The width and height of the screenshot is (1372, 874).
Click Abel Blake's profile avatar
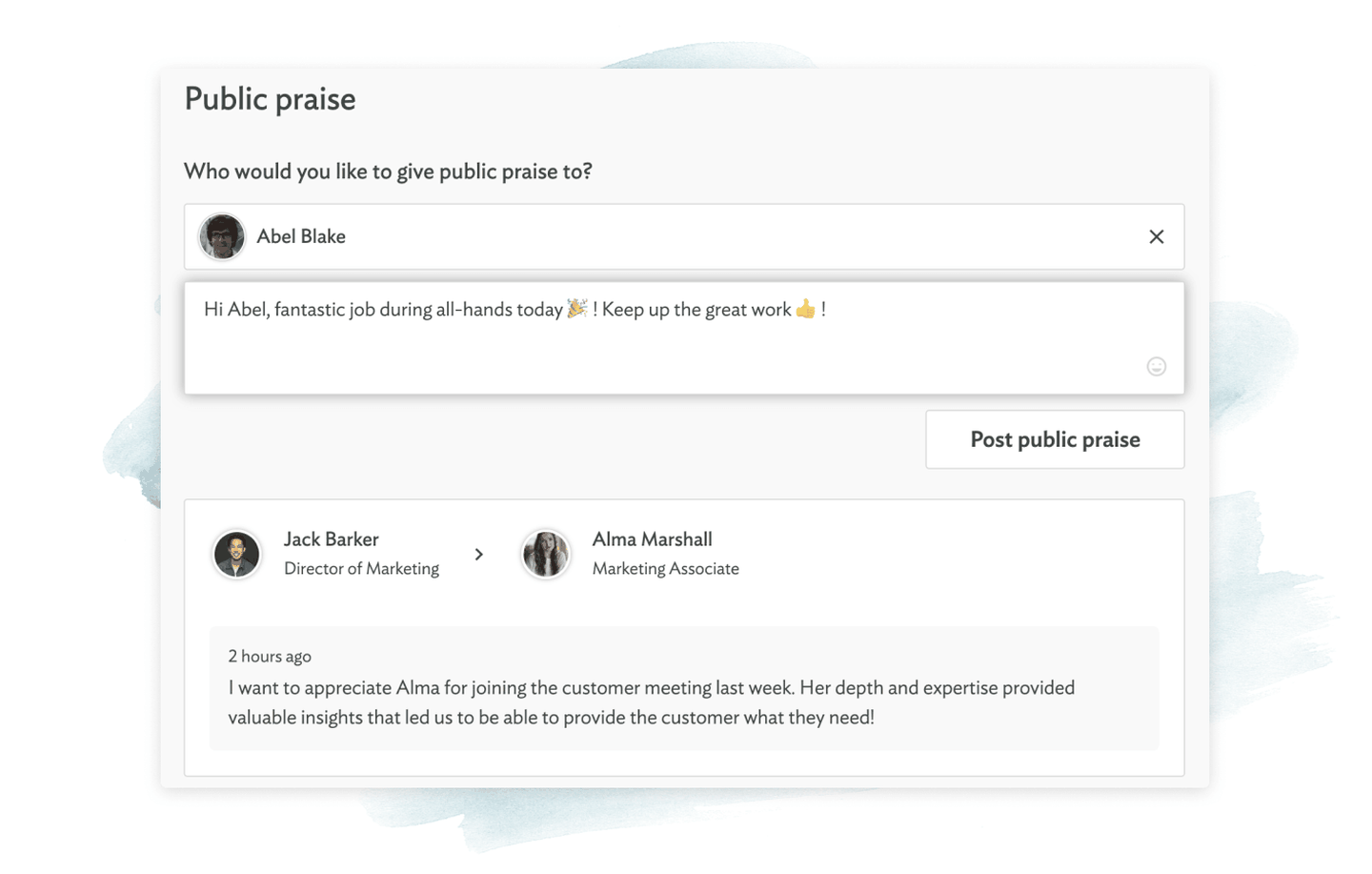(x=222, y=236)
